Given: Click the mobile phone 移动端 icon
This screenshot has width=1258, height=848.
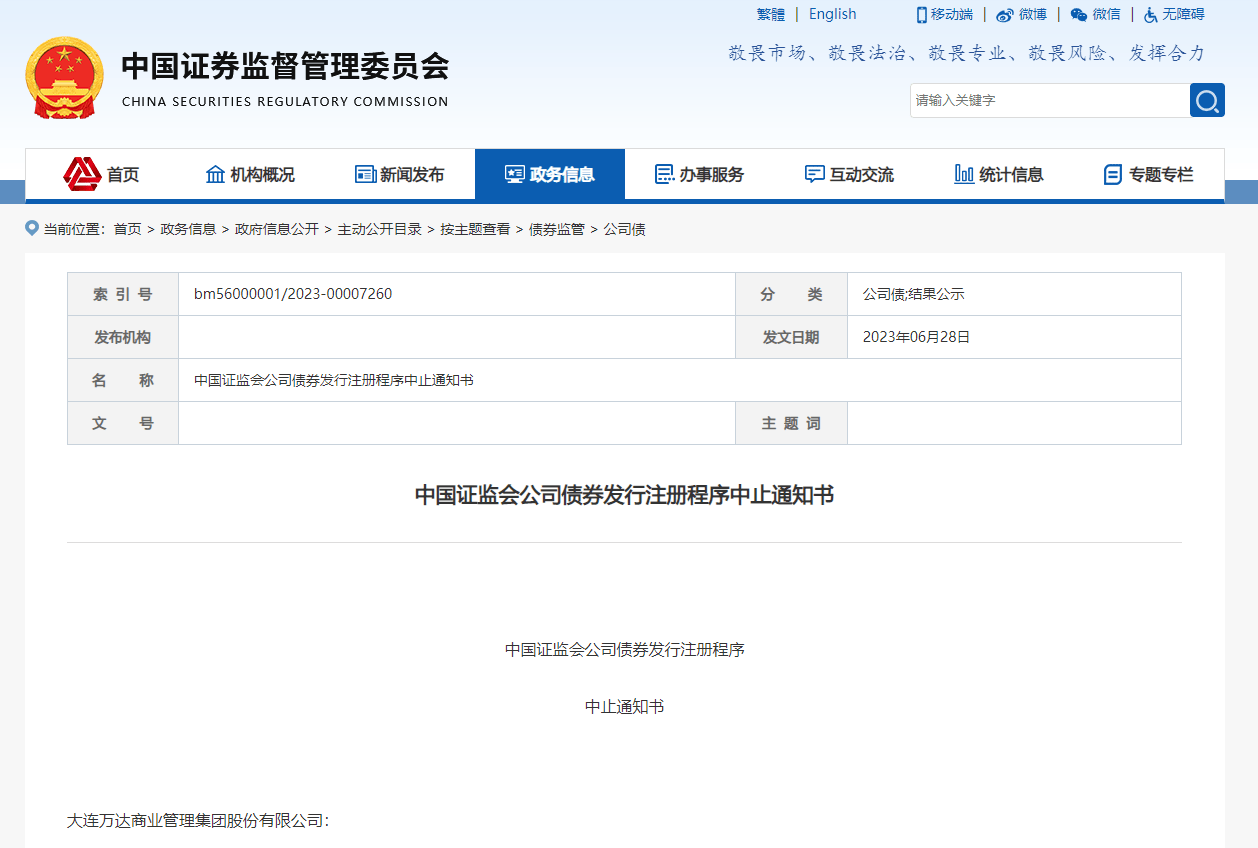Looking at the screenshot, I should (921, 15).
